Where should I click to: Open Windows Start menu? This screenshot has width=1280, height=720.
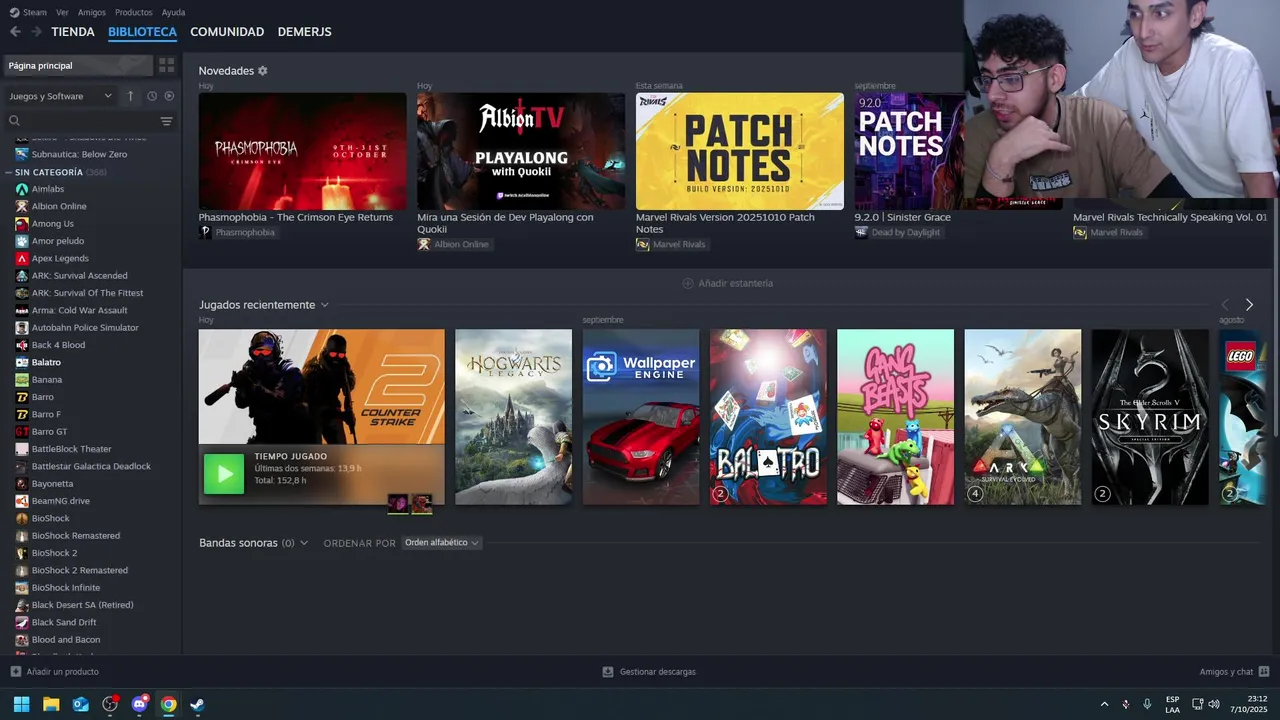tap(21, 704)
